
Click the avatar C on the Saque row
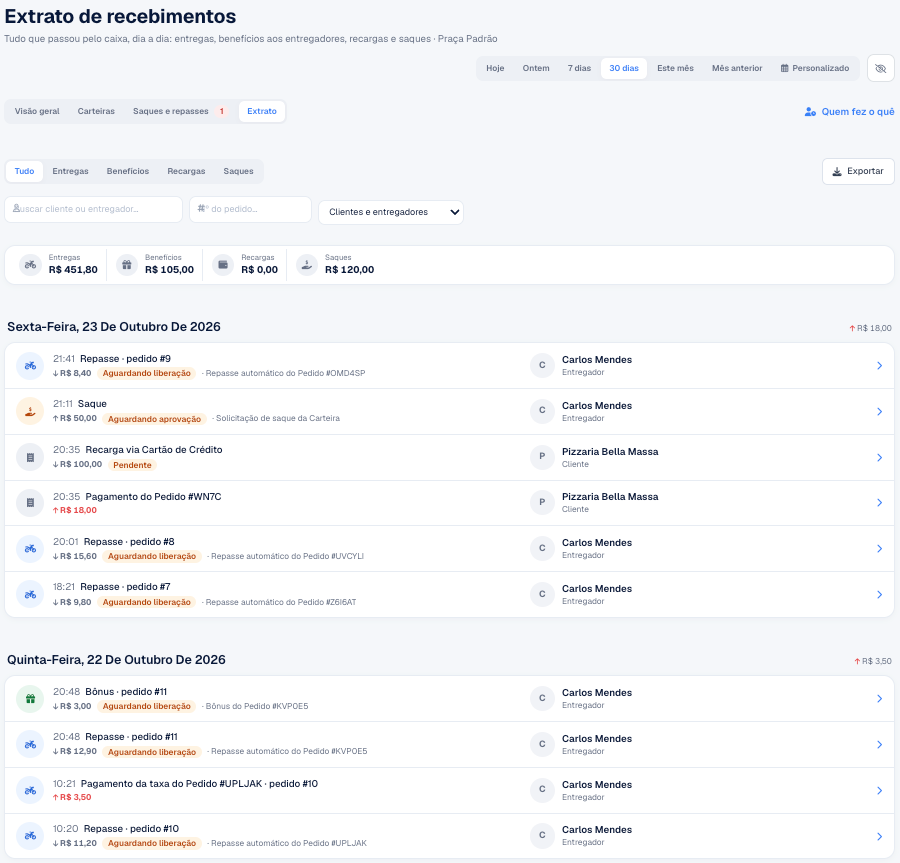(542, 411)
